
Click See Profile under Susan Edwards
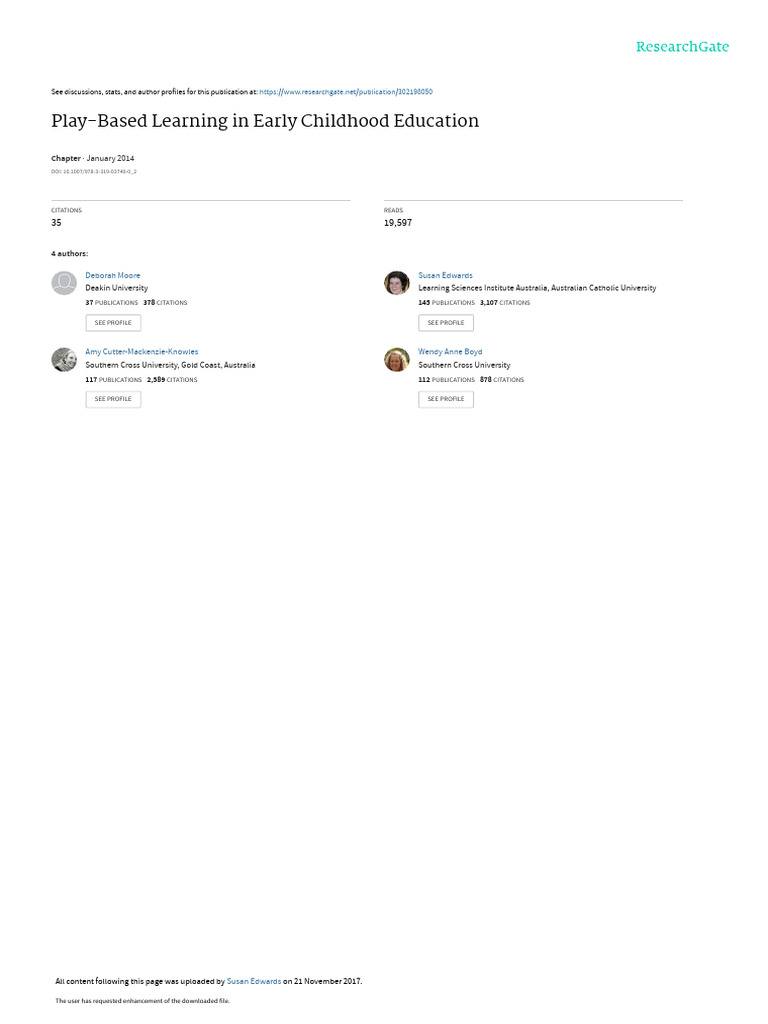click(446, 323)
